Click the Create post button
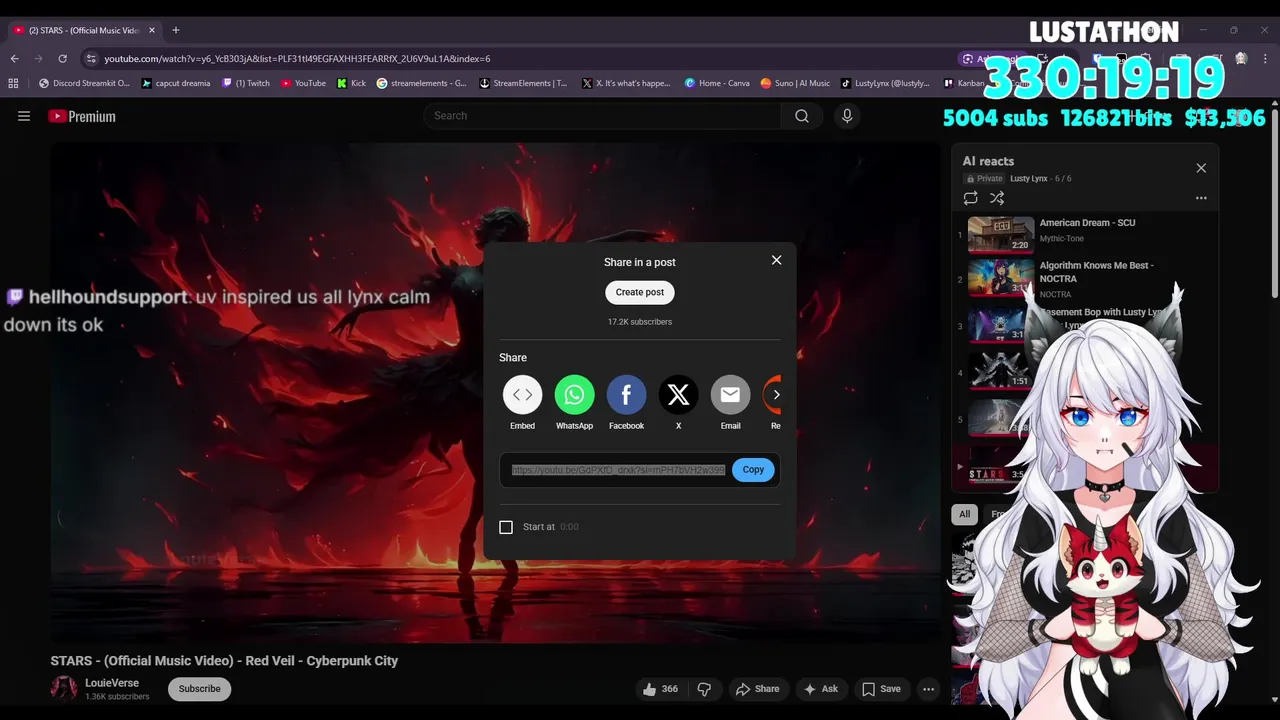 [640, 292]
